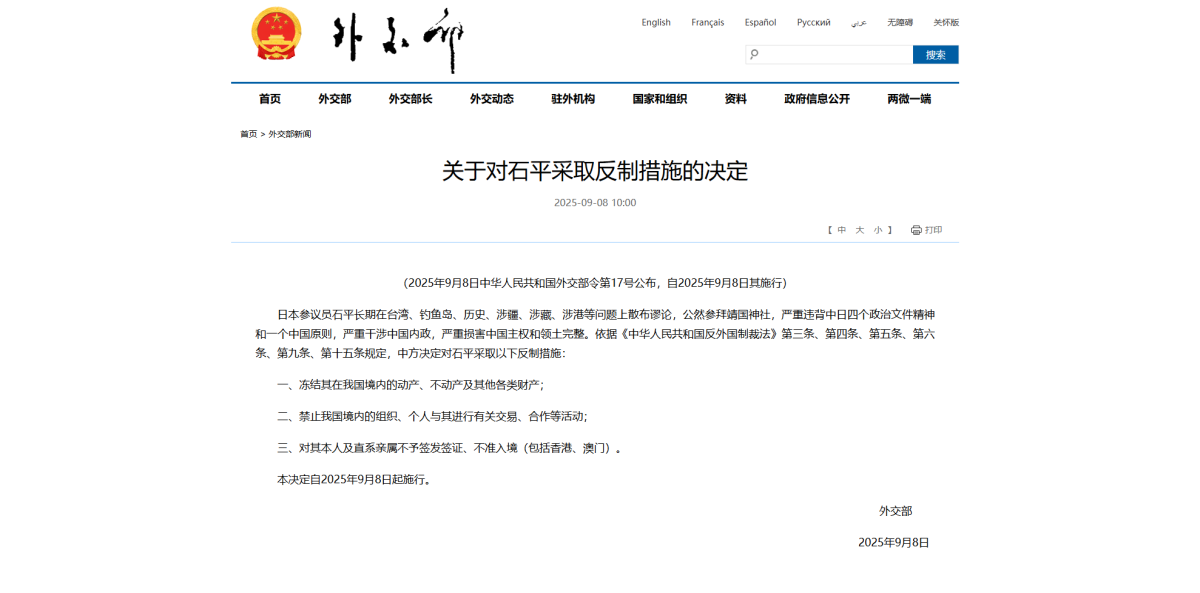Click the search text field
Image resolution: width=1200 pixels, height=593 pixels.
coord(829,54)
